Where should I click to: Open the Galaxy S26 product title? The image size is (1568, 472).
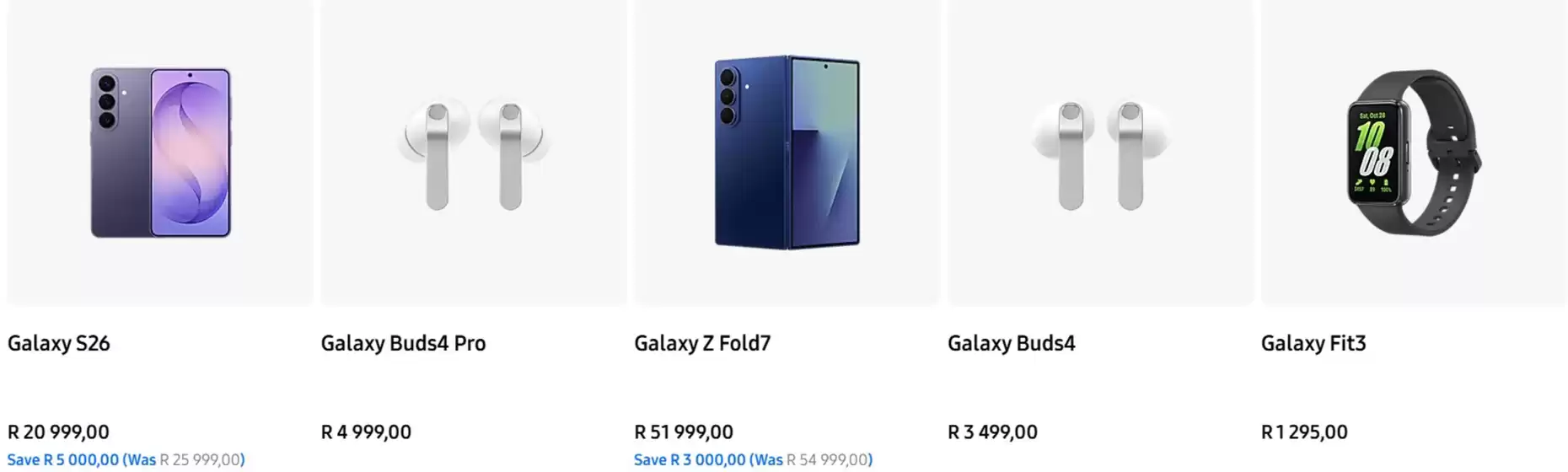click(x=59, y=343)
